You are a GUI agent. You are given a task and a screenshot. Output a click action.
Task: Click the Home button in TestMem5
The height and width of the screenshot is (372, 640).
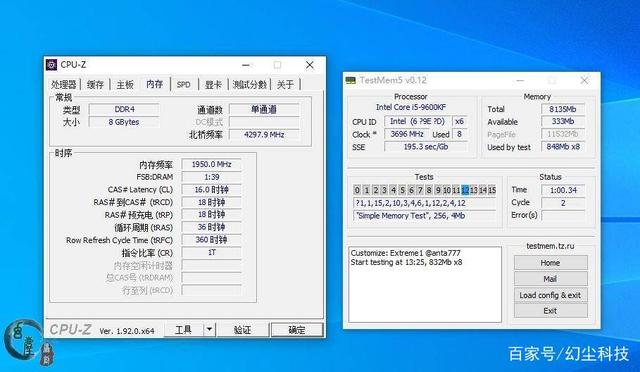pos(550,263)
